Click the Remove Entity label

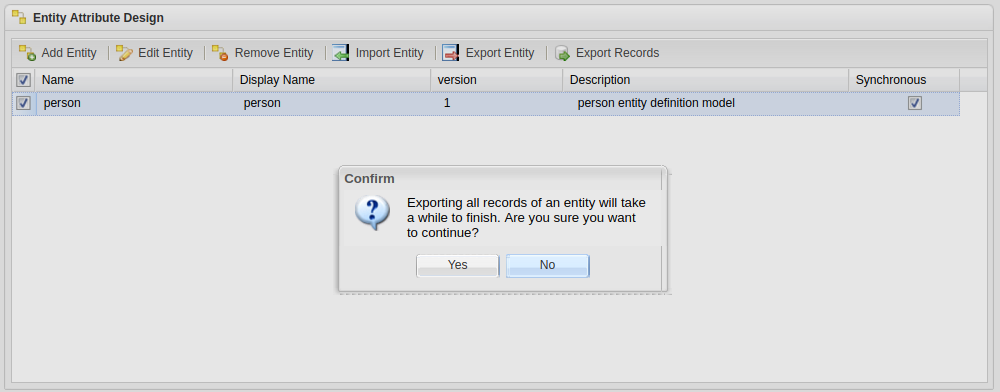[x=274, y=53]
